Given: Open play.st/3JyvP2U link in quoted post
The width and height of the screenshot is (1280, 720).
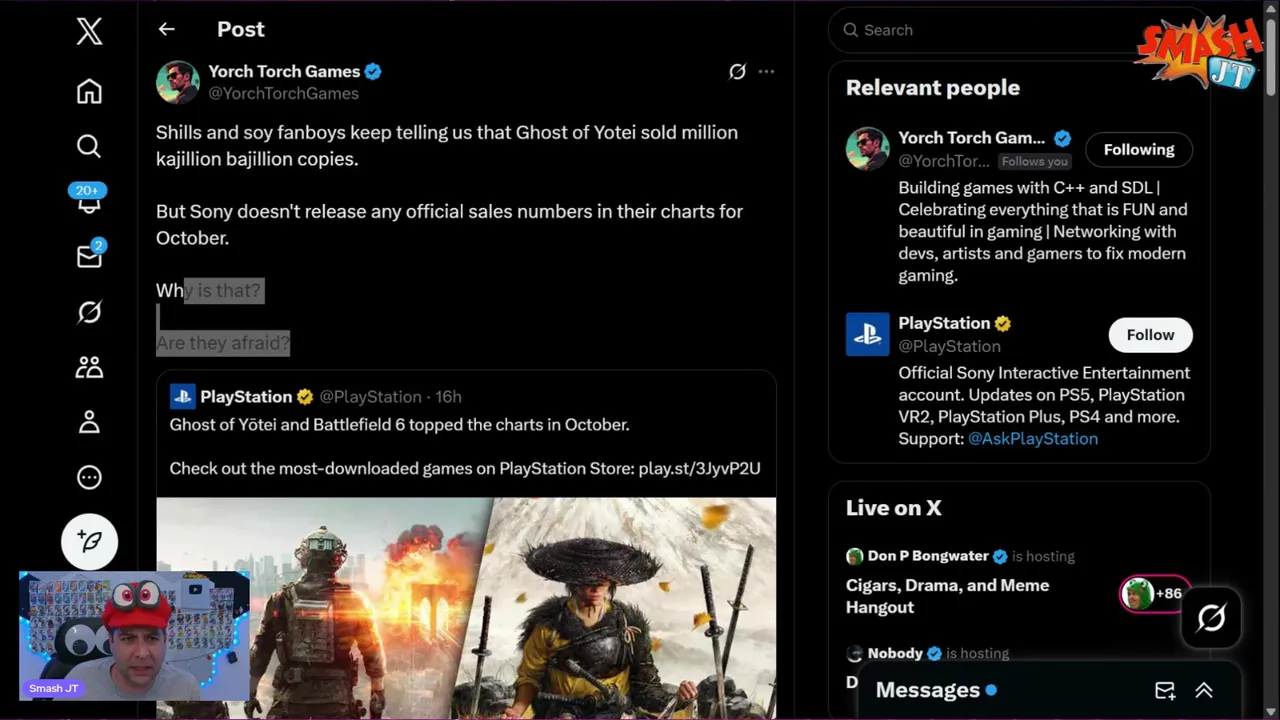Looking at the screenshot, I should point(699,468).
